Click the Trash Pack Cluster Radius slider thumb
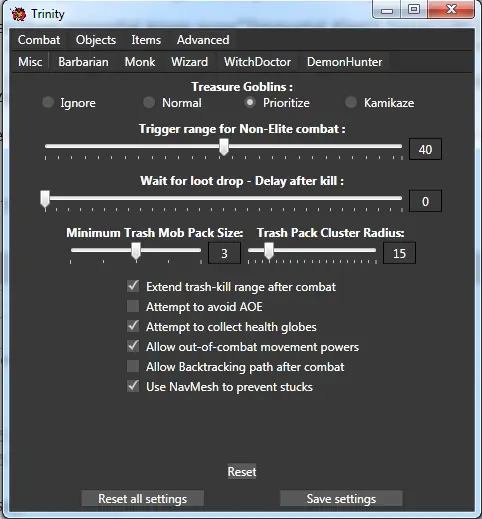Viewport: 482px width, 519px height. tap(269, 251)
